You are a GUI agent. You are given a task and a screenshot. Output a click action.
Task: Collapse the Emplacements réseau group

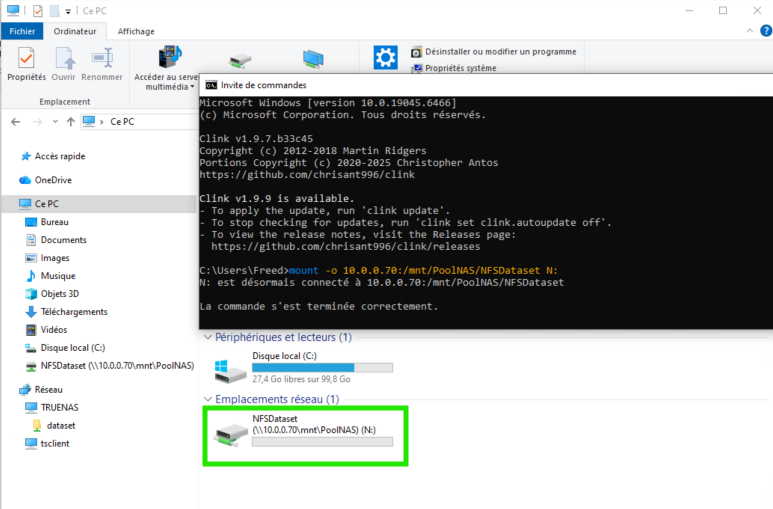coord(209,399)
